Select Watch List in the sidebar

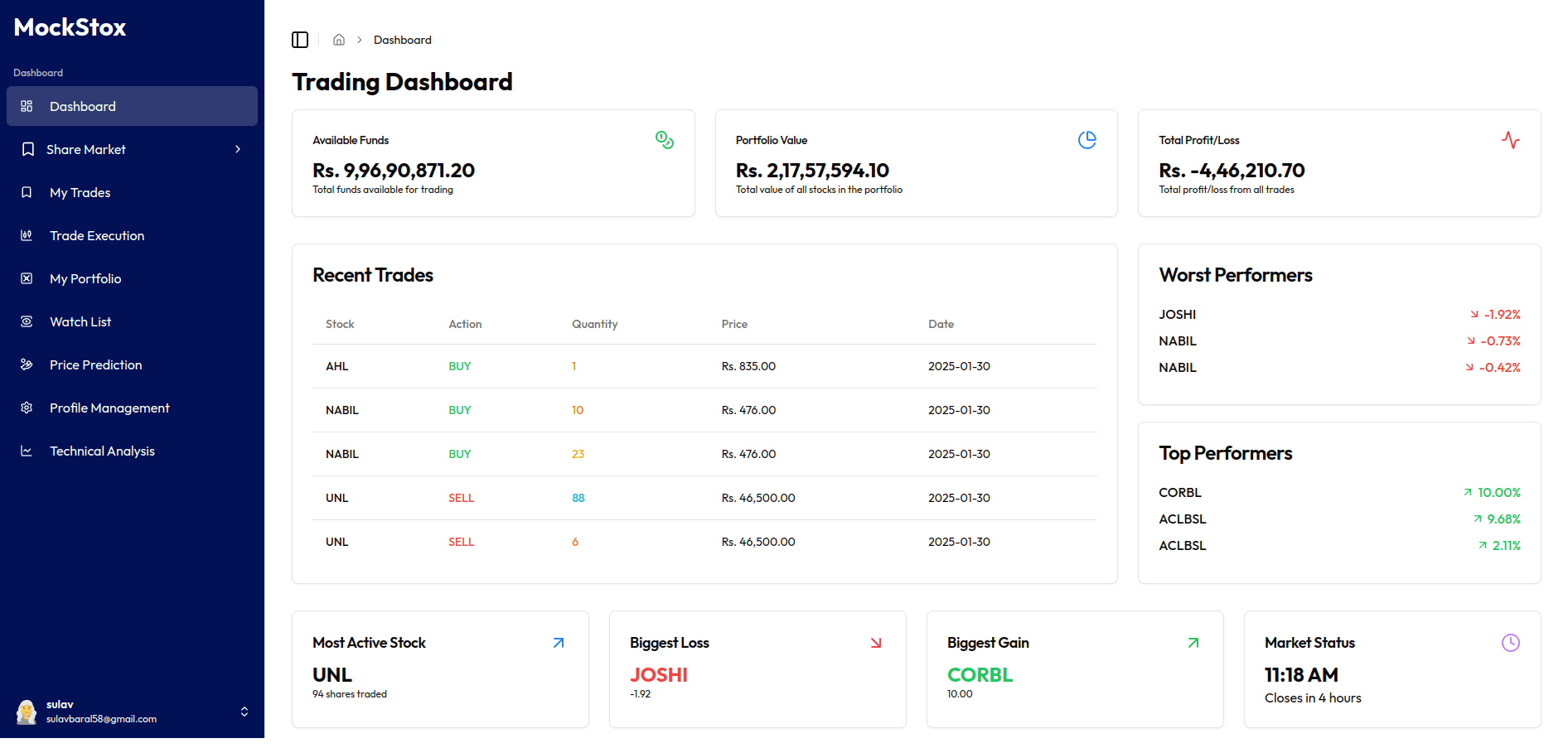click(x=80, y=321)
